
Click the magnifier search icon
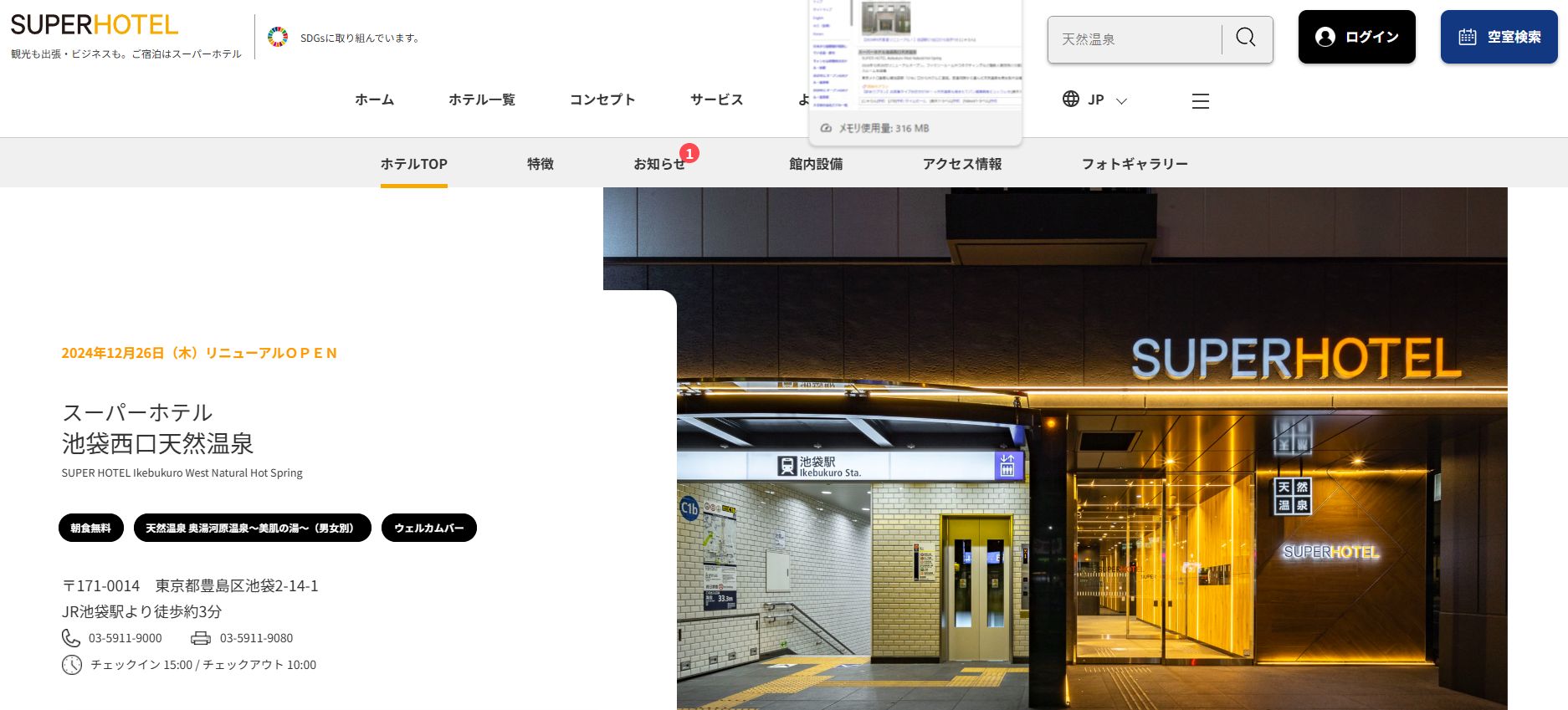[1246, 38]
